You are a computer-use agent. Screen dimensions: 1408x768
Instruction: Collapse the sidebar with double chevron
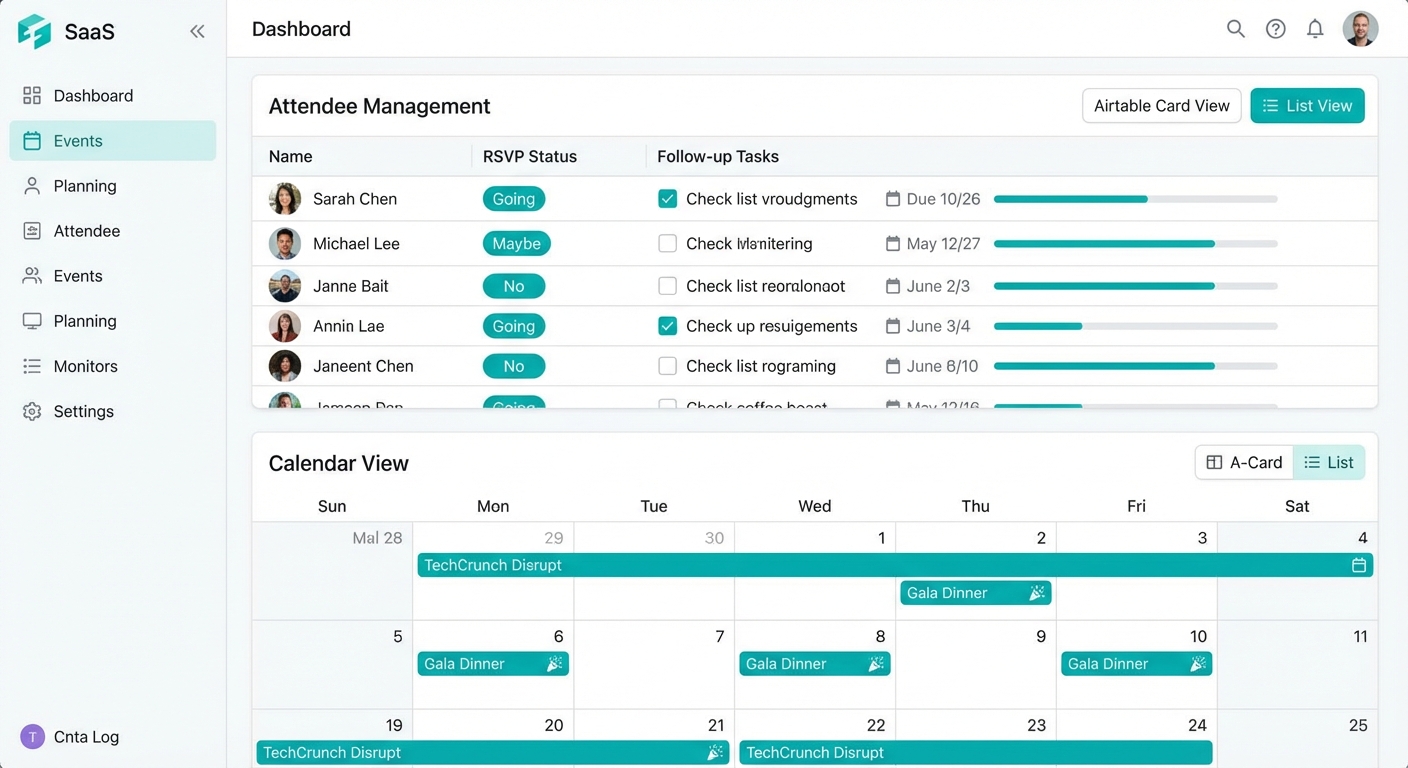197,31
